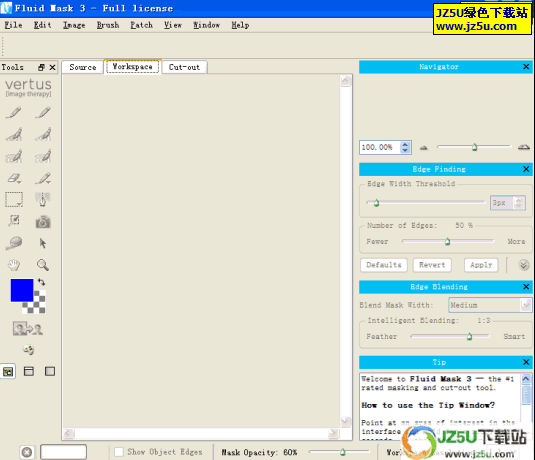
Task: Decrease the 100.00% zoom value with down arrow
Action: (x=405, y=150)
